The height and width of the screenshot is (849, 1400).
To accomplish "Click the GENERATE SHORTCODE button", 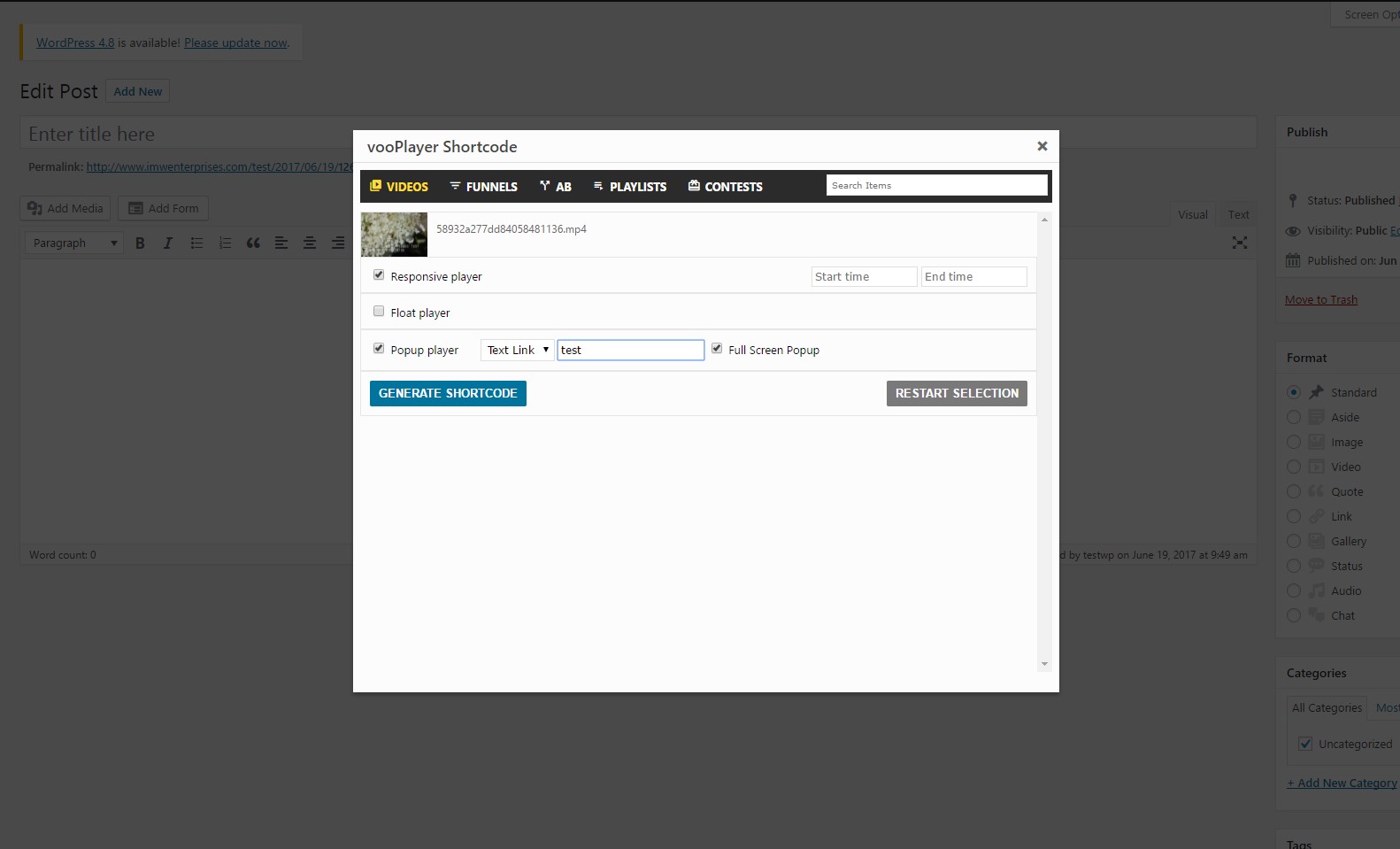I will coord(448,393).
